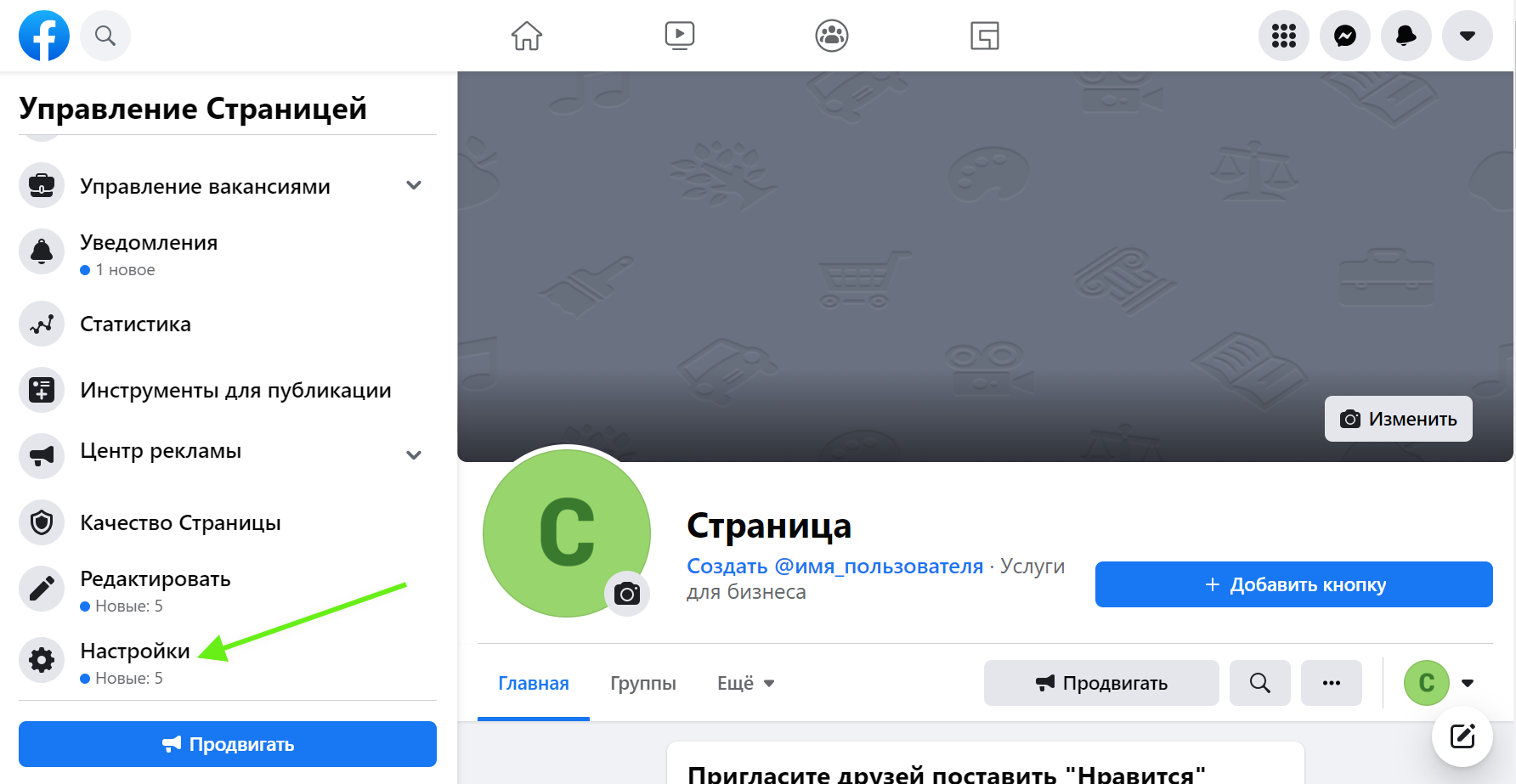
Task: Click the Изменить cover photo button
Action: [x=1399, y=419]
